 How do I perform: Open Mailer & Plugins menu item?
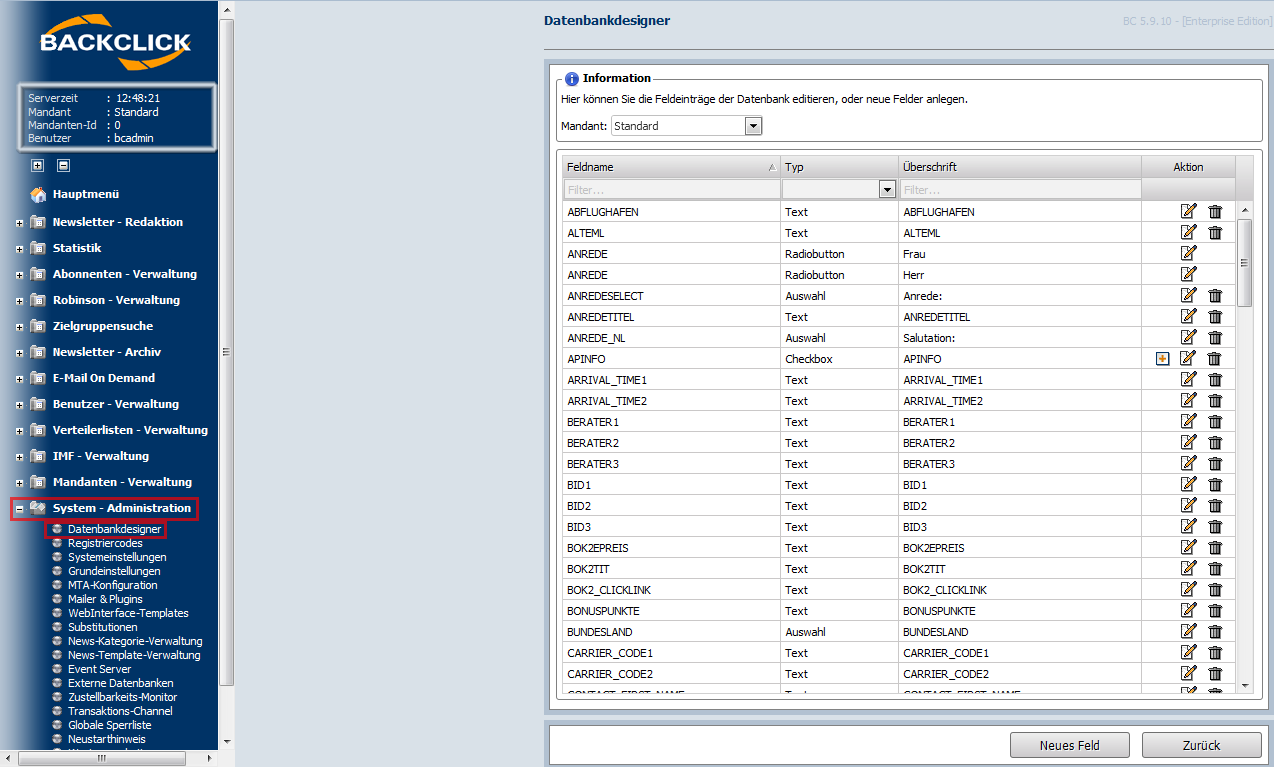coord(105,599)
